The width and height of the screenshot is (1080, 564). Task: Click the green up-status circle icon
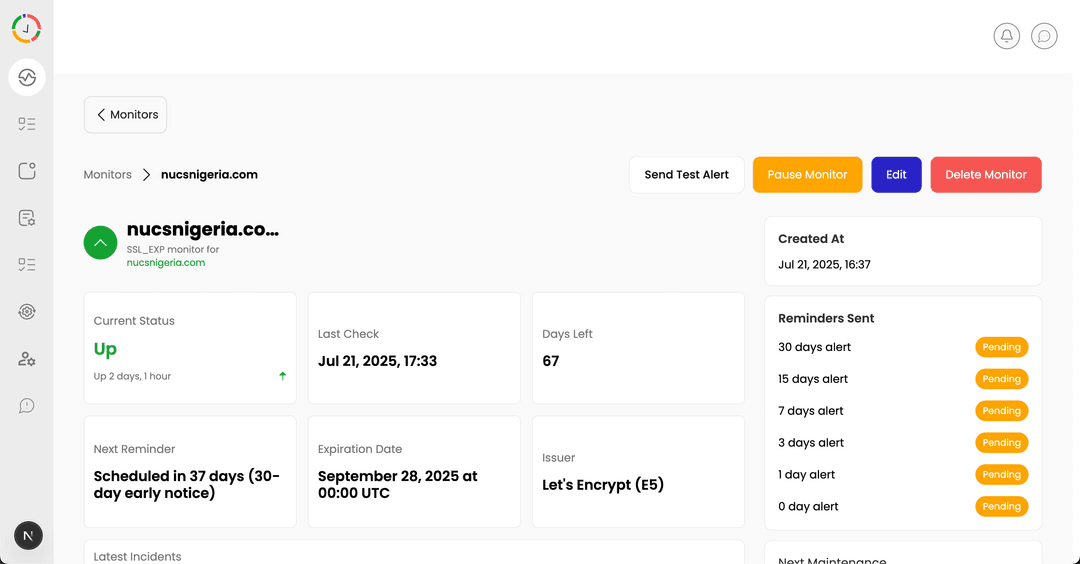[101, 242]
